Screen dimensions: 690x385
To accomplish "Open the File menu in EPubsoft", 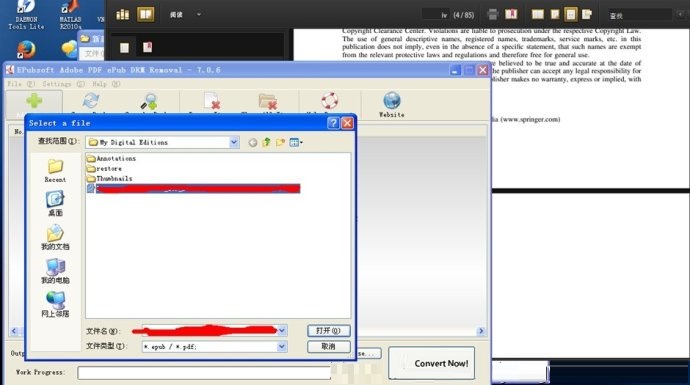I will coord(21,84).
